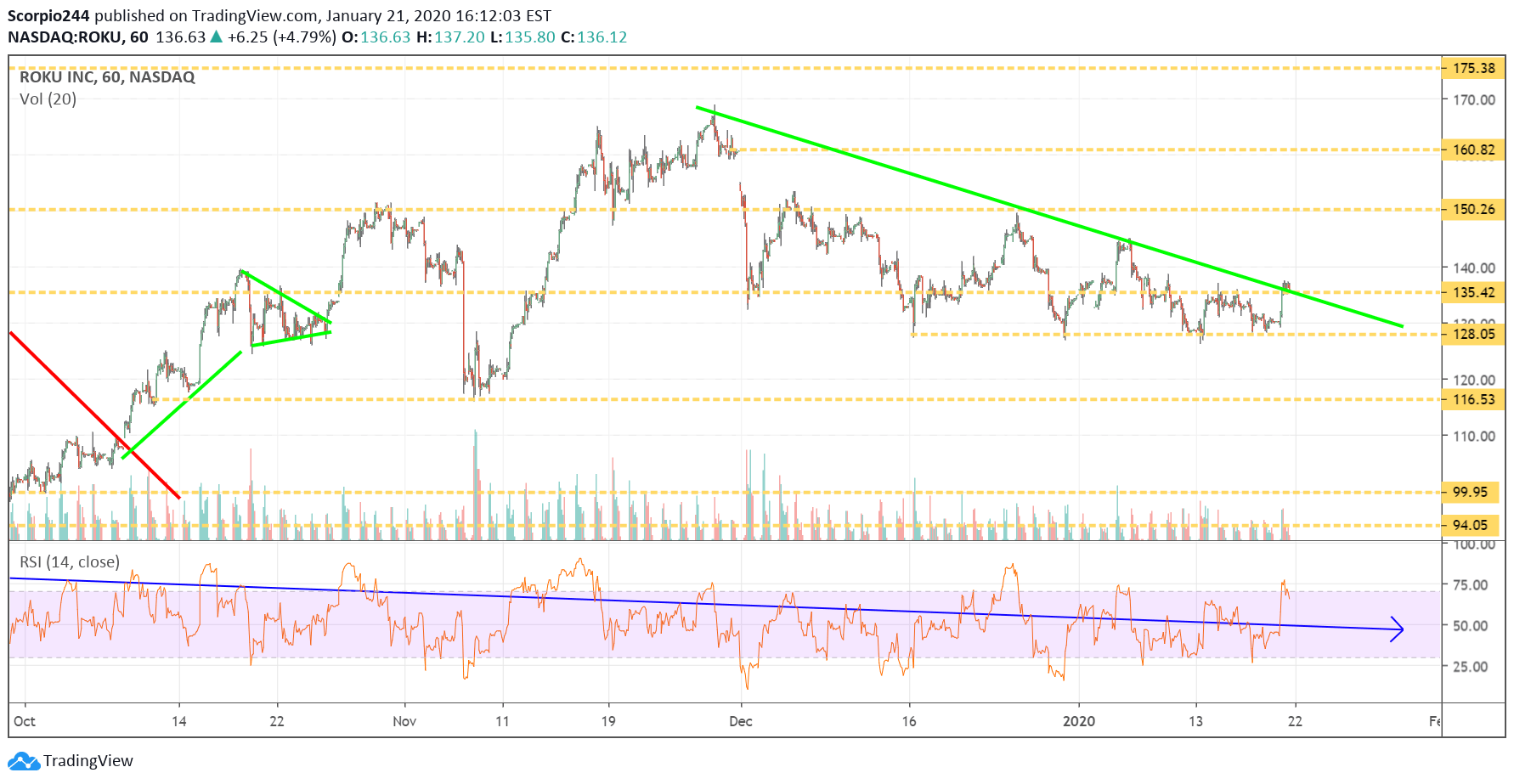Click the NASDAQ:ROKU, 60 symbol header
The width and height of the screenshot is (1514, 784).
click(x=78, y=37)
